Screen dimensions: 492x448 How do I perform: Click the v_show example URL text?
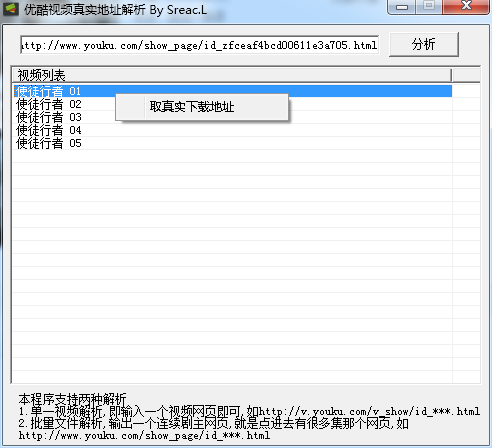coord(369,411)
